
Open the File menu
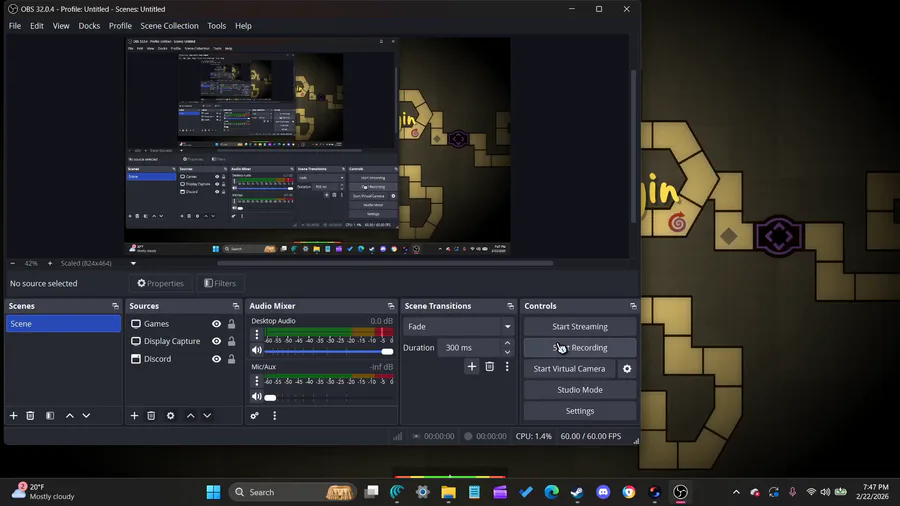[x=15, y=26]
